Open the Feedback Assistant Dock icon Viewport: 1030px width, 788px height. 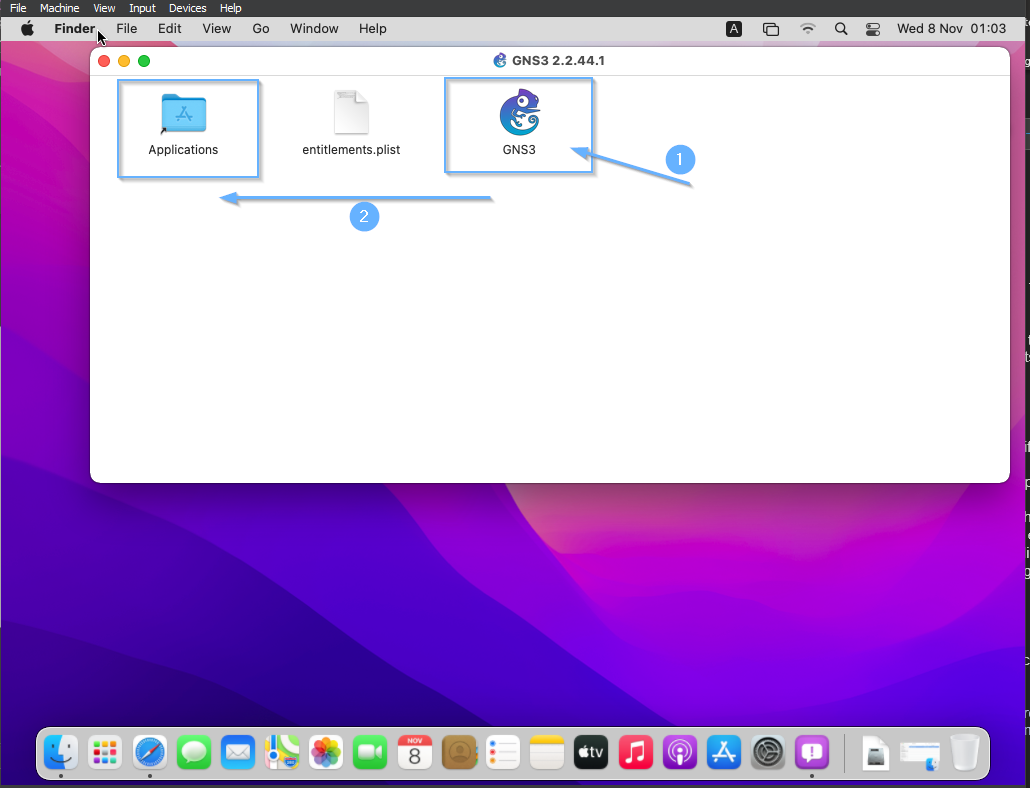click(x=812, y=751)
